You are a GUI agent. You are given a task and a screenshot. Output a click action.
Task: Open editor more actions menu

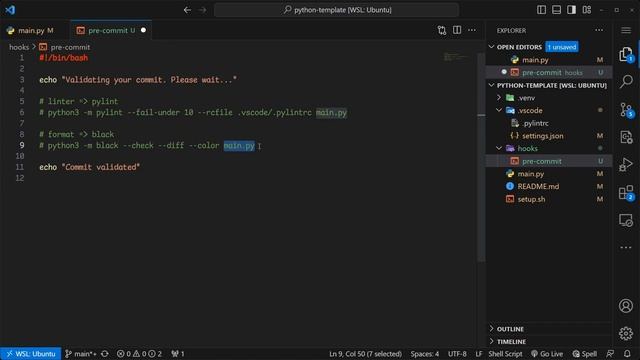click(x=472, y=30)
